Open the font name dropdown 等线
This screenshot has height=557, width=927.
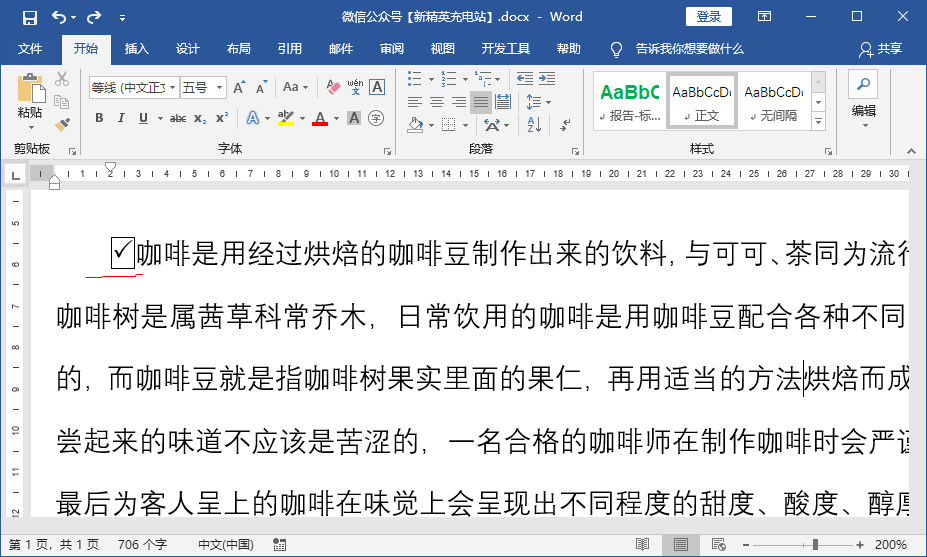point(172,88)
